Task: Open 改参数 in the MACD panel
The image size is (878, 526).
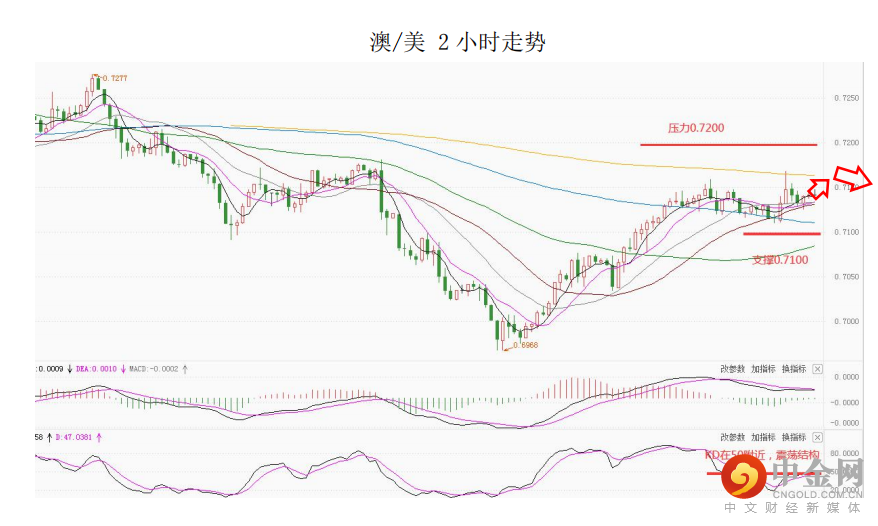Action: point(732,369)
